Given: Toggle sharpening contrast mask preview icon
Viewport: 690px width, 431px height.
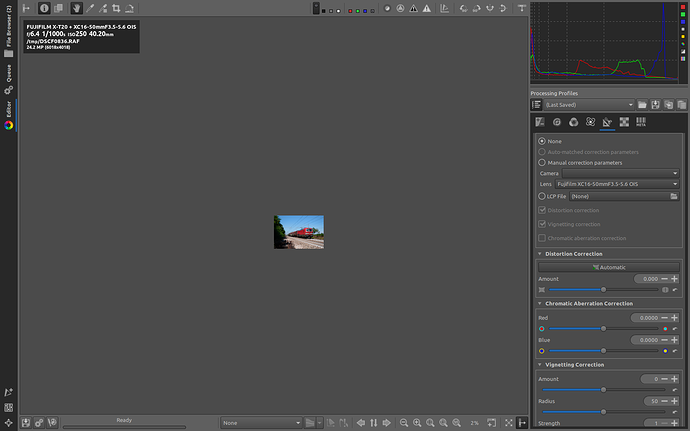Looking at the screenshot, I should pos(400,8).
